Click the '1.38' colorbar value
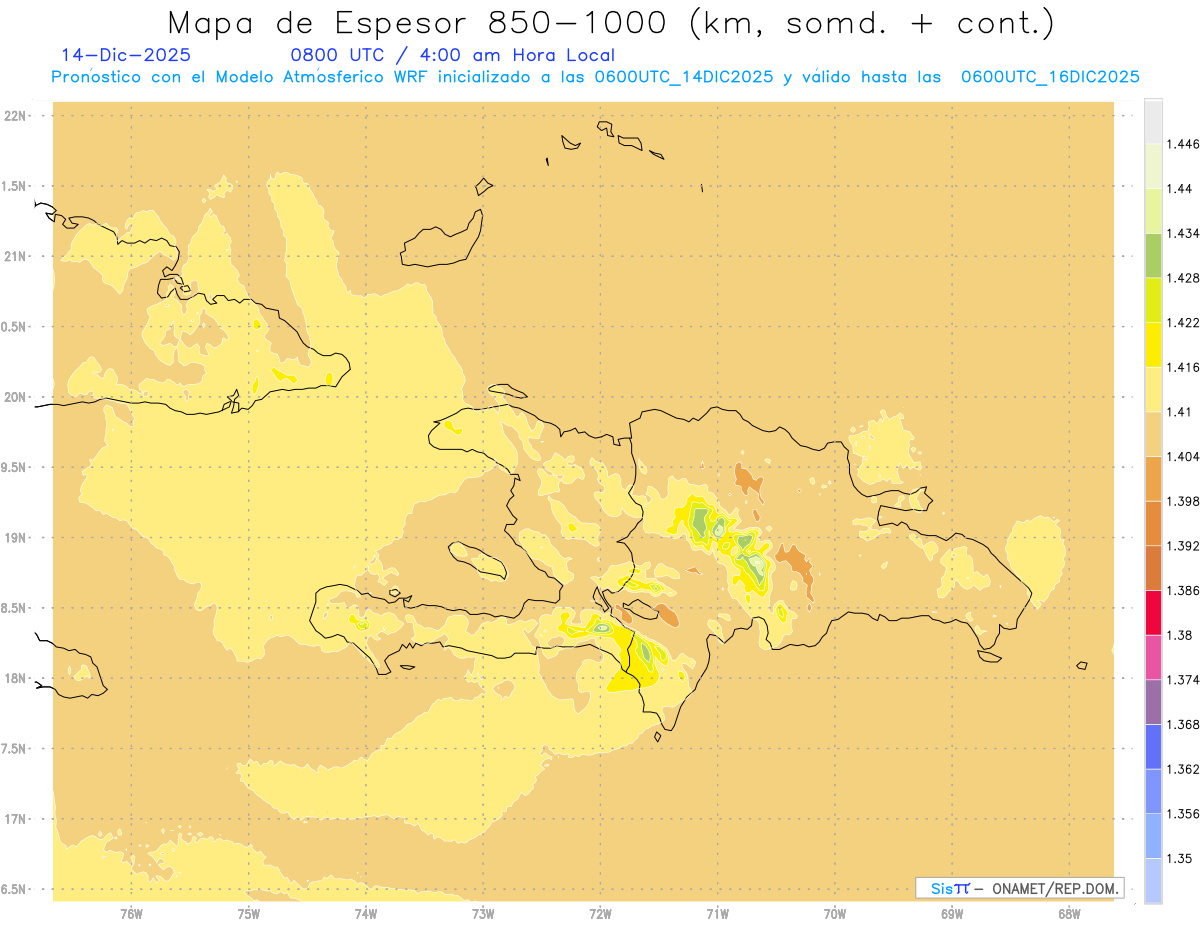Image resolution: width=1200 pixels, height=927 pixels. (1178, 635)
